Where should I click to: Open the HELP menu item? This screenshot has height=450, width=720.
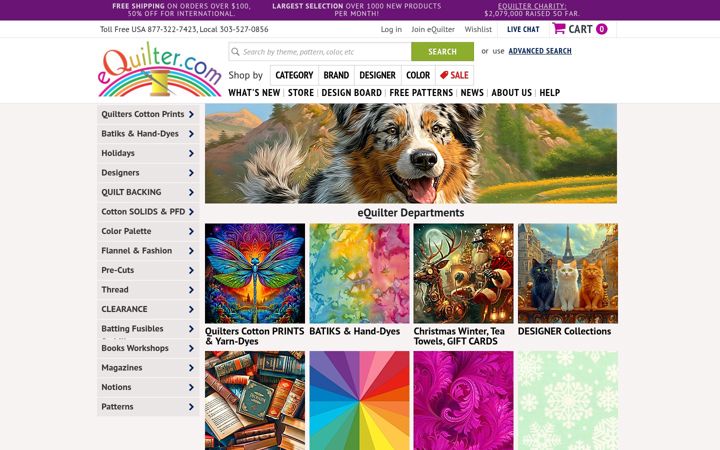click(x=550, y=93)
